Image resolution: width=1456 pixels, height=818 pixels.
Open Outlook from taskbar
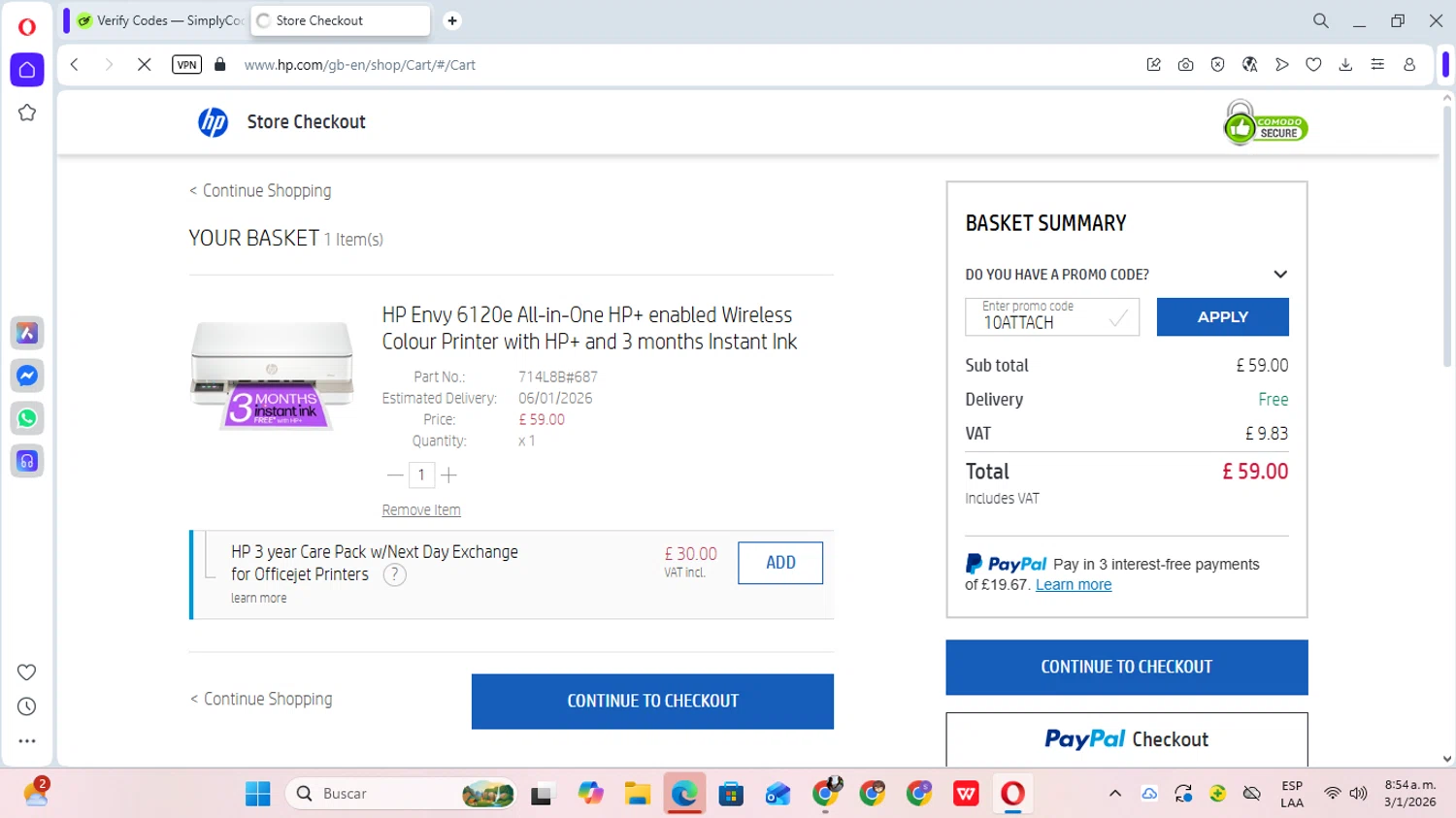778,794
